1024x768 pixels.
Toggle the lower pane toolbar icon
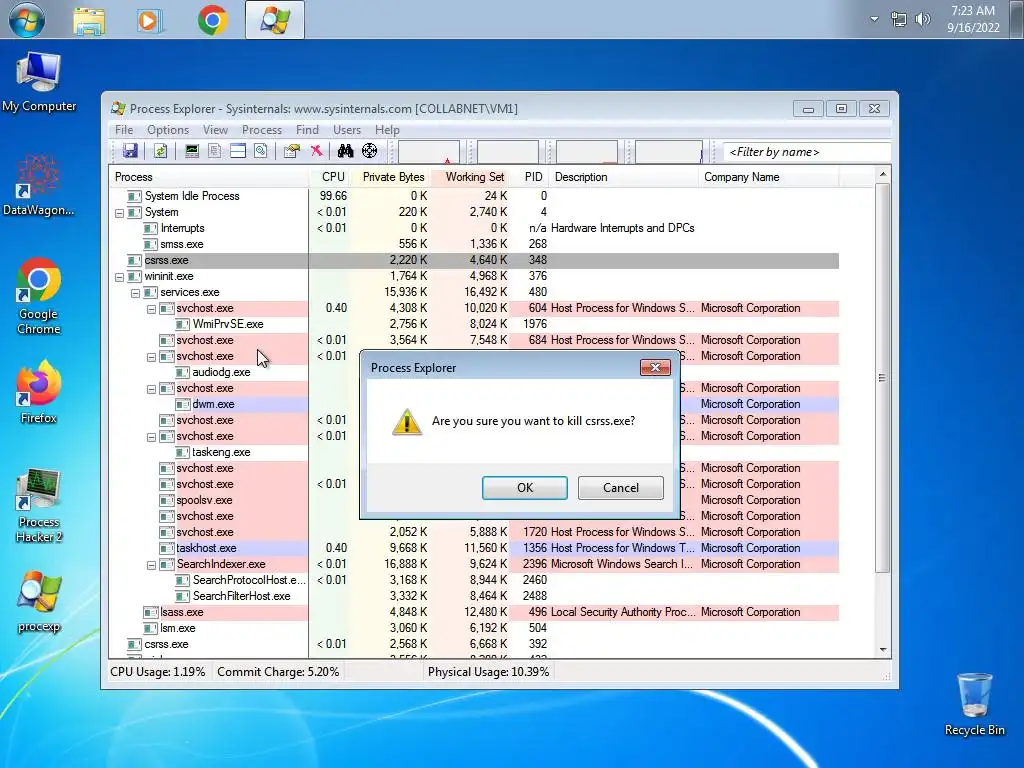238,152
